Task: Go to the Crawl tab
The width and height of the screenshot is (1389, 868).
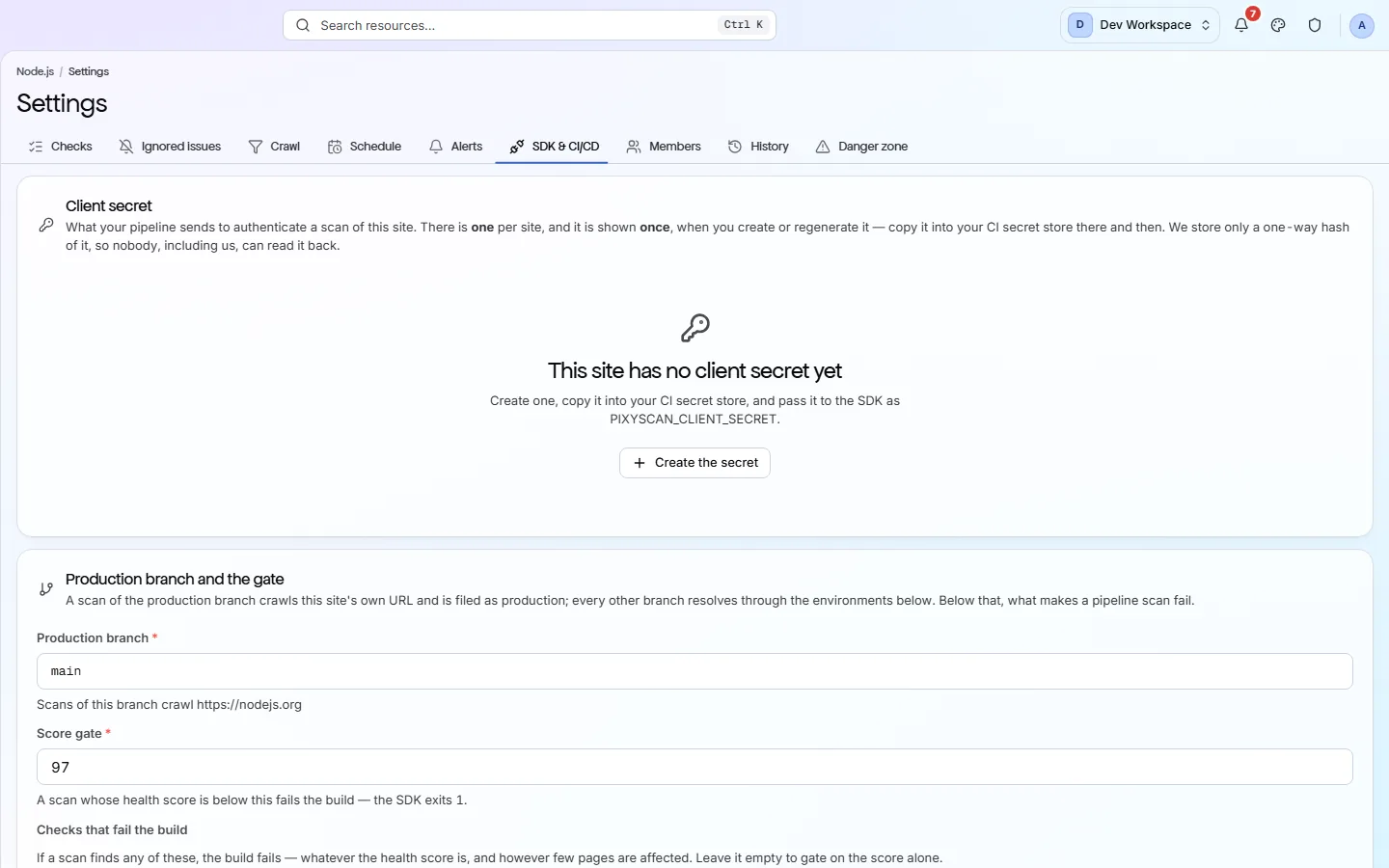Action: click(274, 147)
